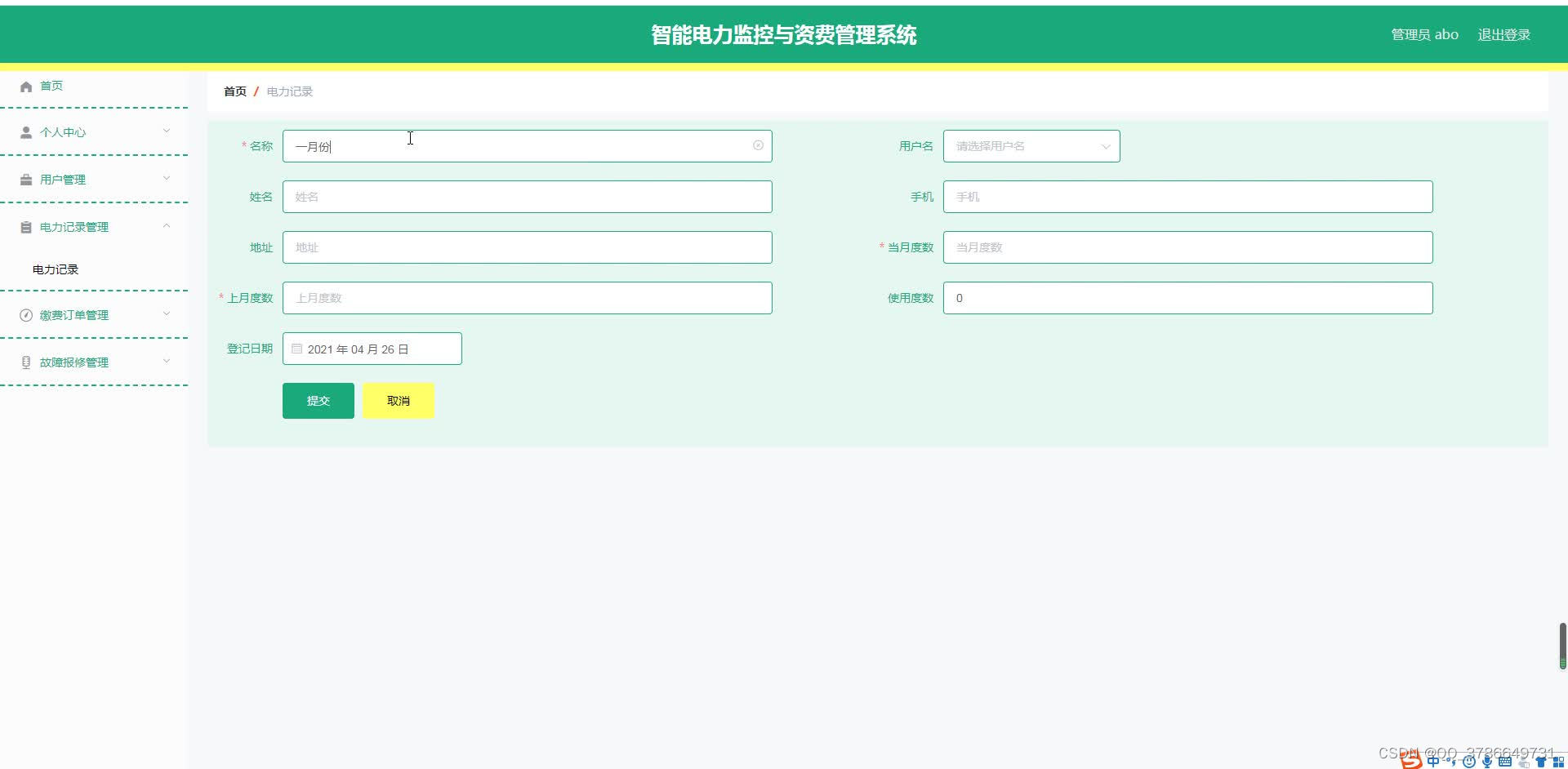Click the home icon beside 首页 in sidebar
Screen dimensions: 1568x769
(26, 87)
